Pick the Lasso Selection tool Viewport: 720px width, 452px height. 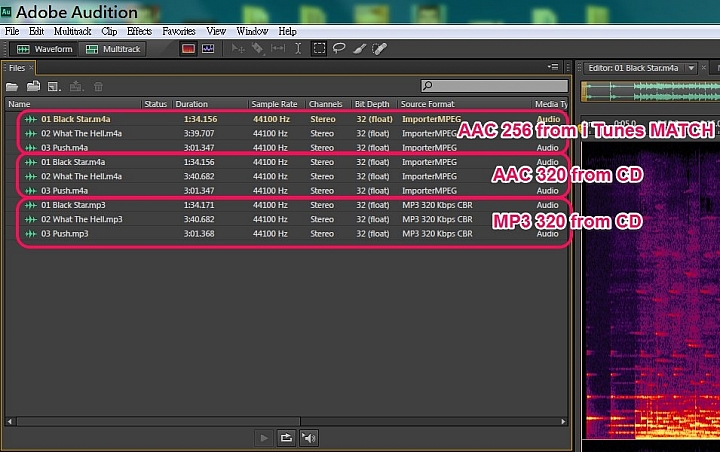point(339,49)
